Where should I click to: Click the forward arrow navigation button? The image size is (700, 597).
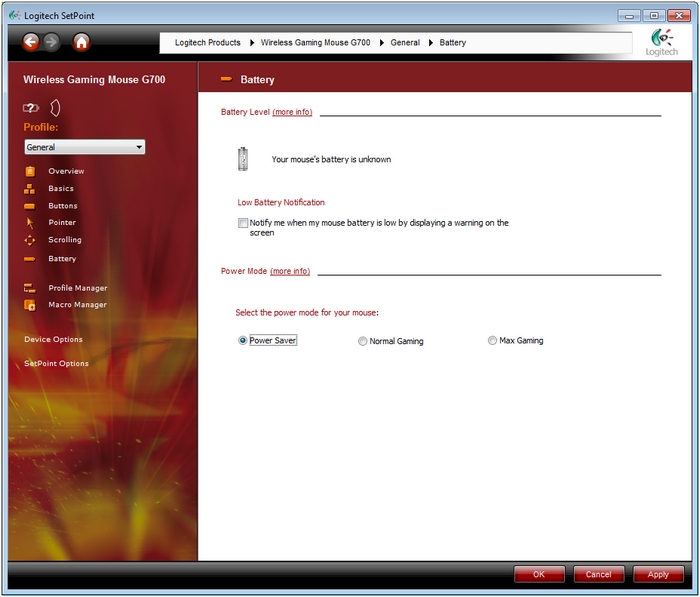[x=52, y=42]
